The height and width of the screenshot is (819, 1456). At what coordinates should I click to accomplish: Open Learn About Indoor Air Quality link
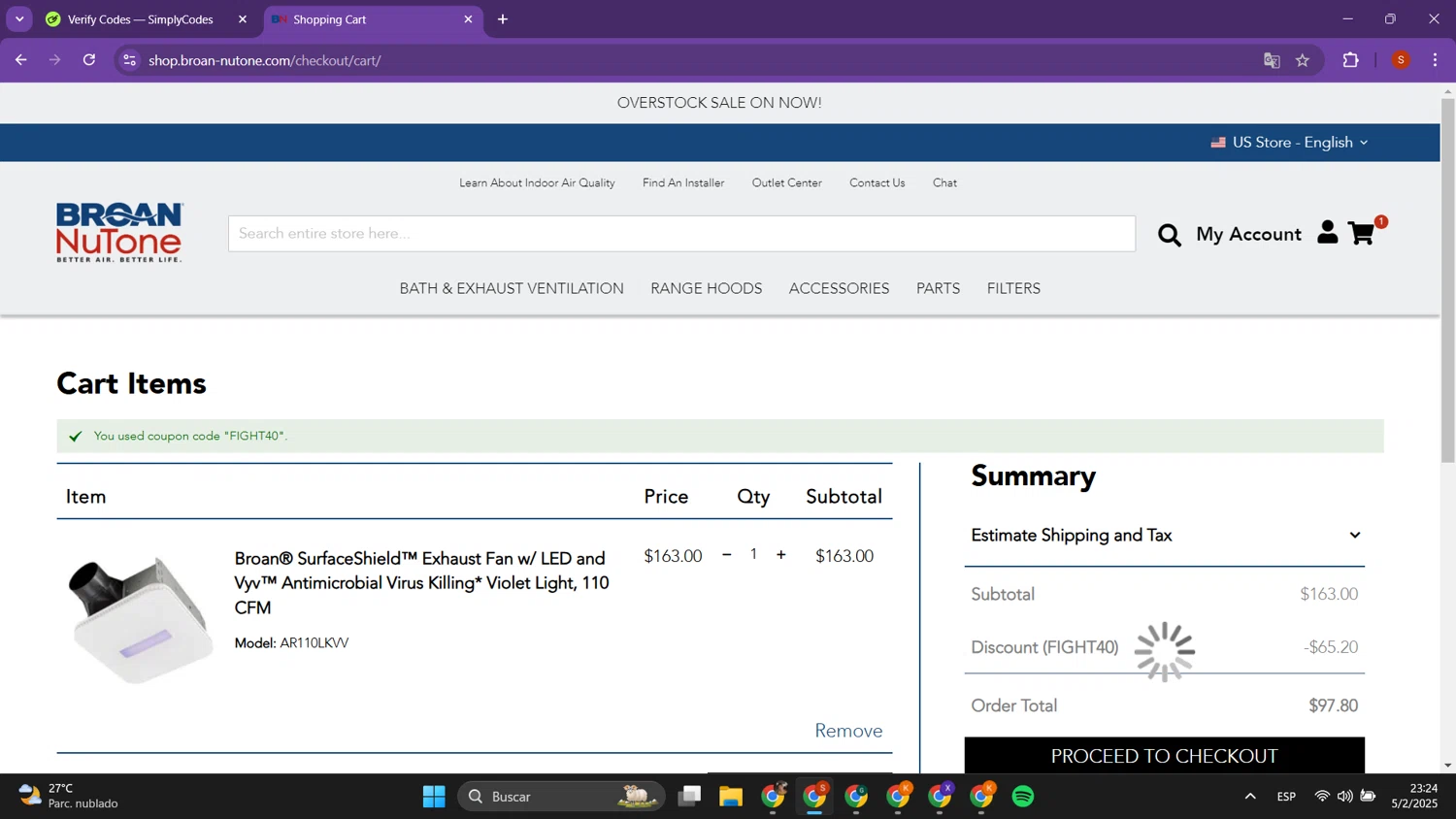(x=537, y=182)
